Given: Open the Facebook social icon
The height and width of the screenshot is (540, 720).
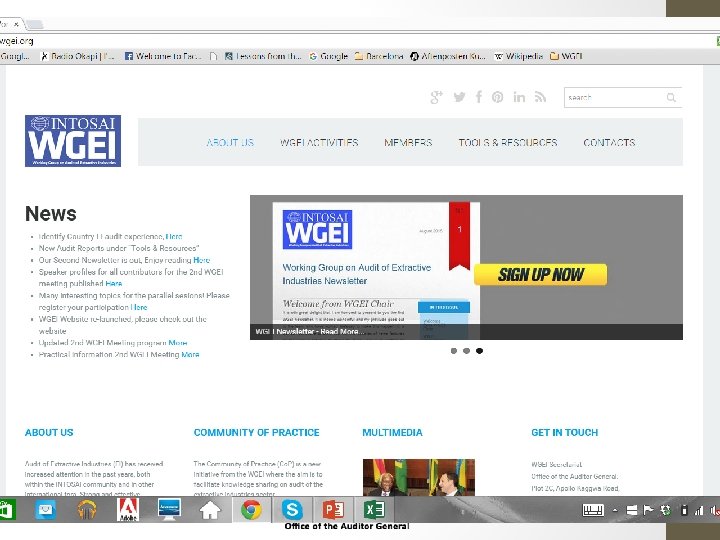Looking at the screenshot, I should (x=479, y=97).
